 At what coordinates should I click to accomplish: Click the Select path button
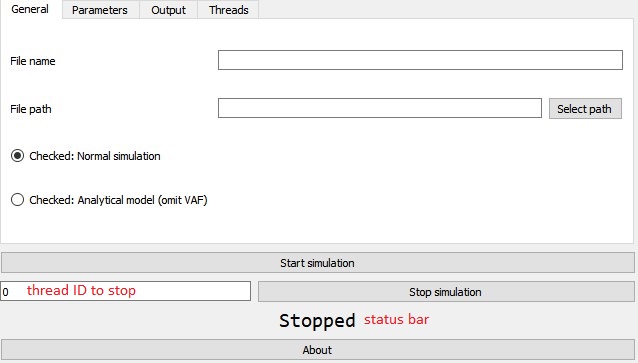click(x=585, y=109)
